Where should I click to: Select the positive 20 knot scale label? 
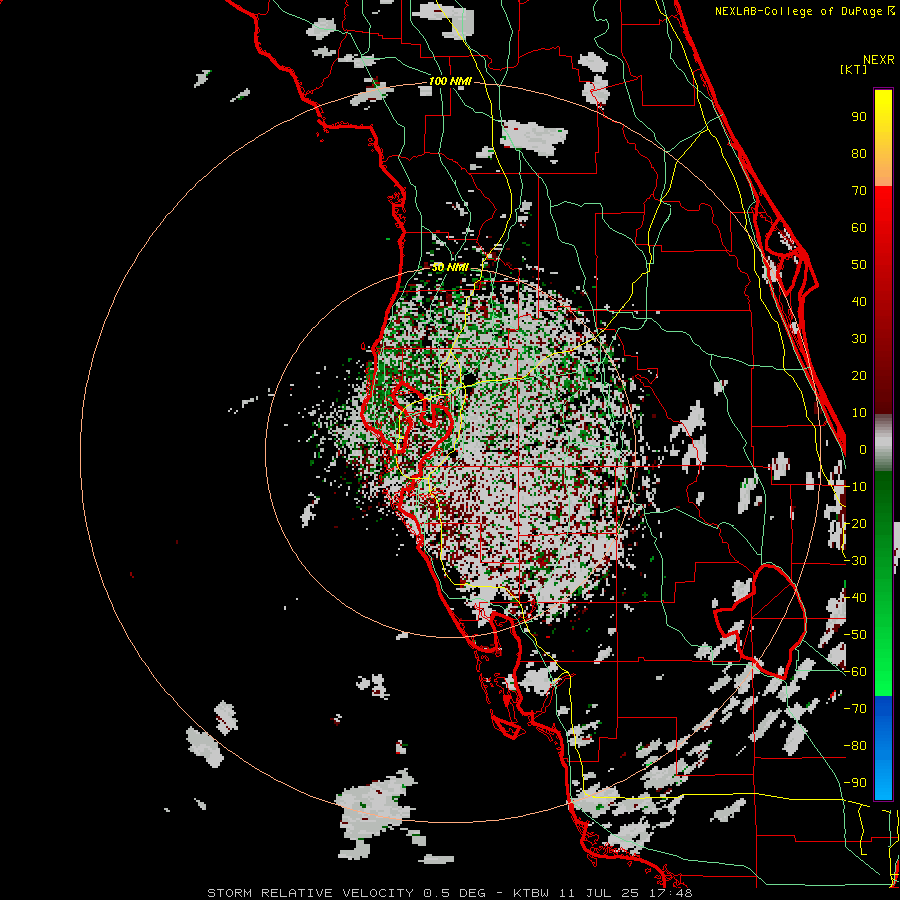[859, 376]
